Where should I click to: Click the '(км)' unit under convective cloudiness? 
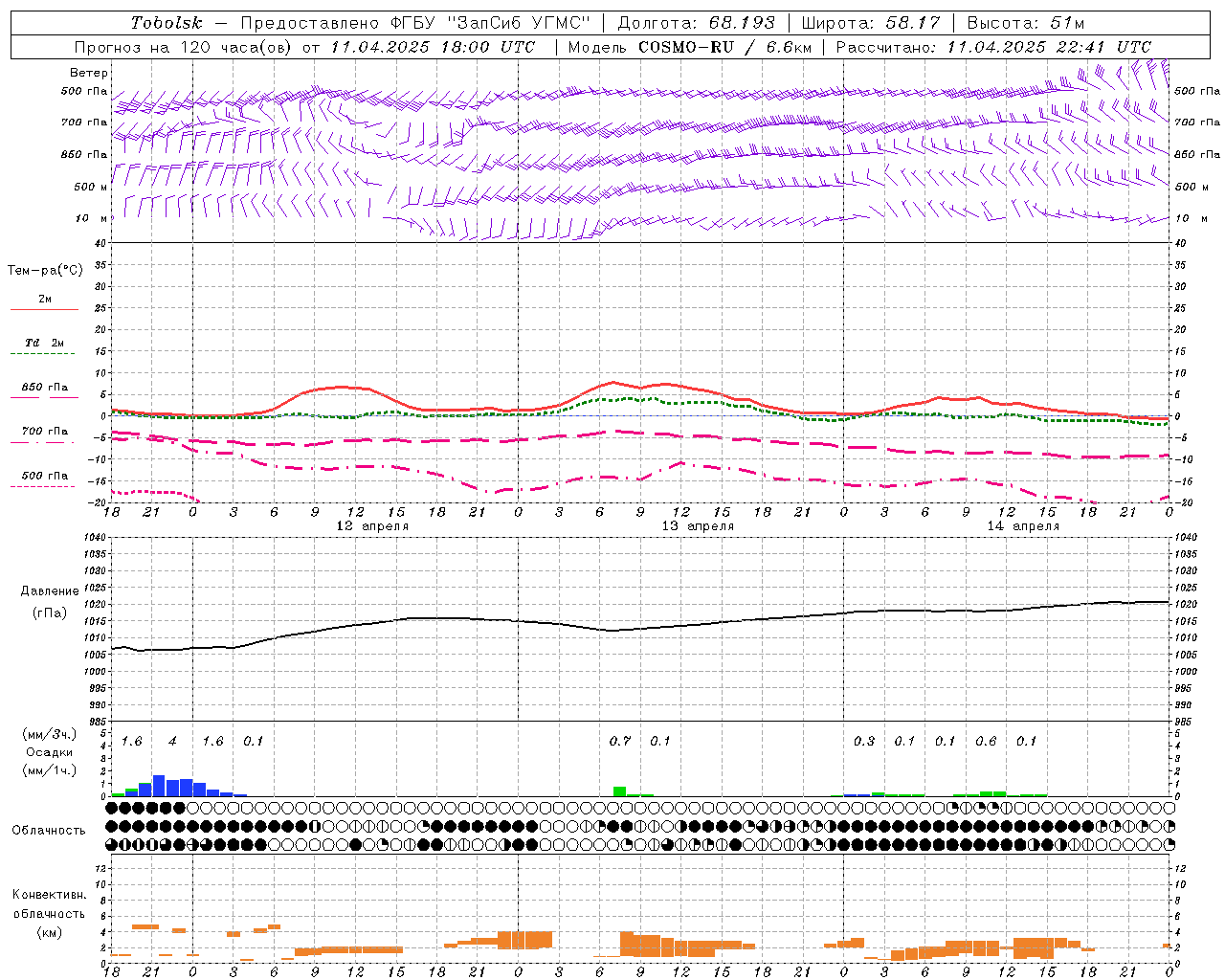pos(50,932)
